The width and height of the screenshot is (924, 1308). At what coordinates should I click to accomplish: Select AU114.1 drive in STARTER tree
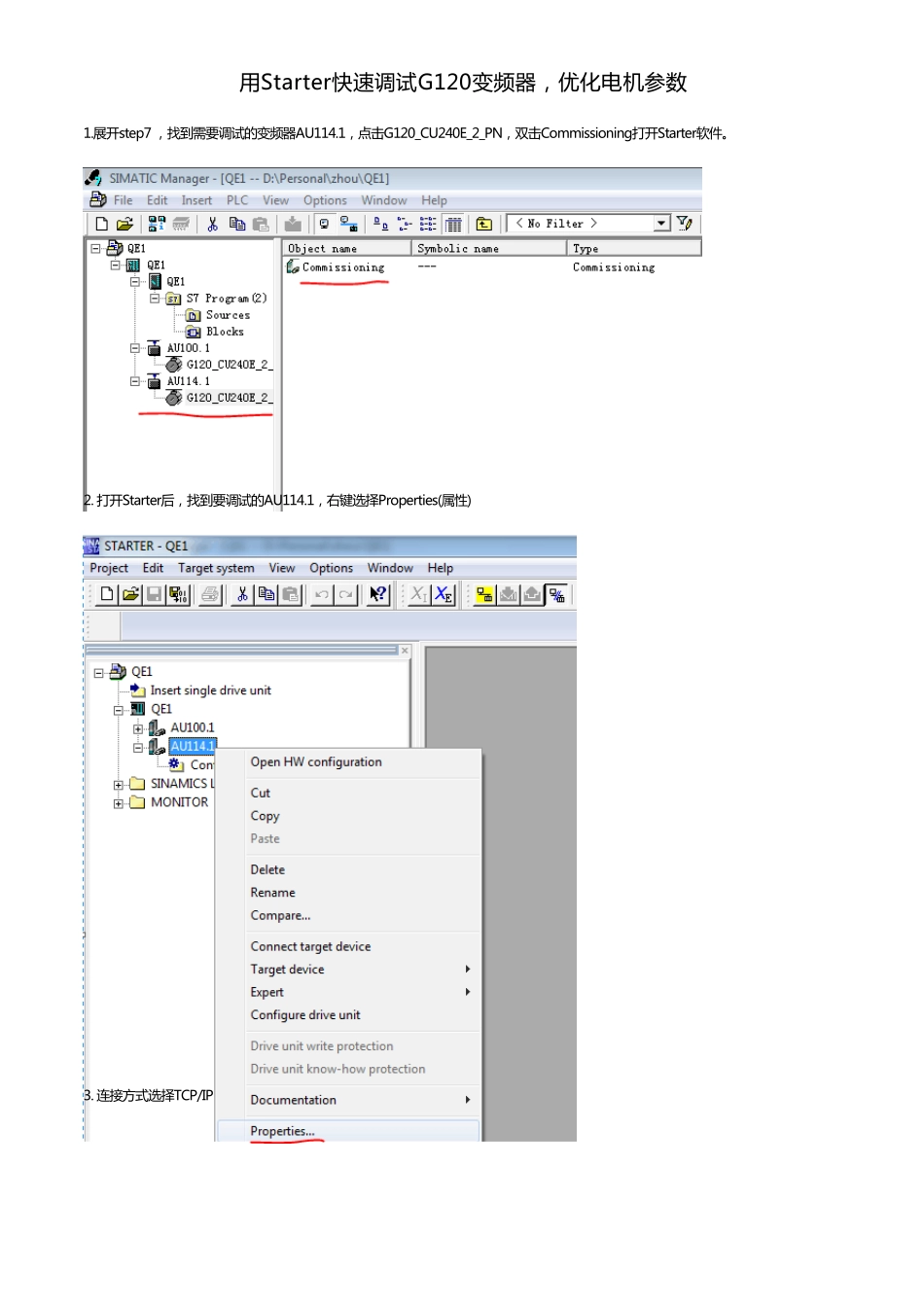click(193, 747)
